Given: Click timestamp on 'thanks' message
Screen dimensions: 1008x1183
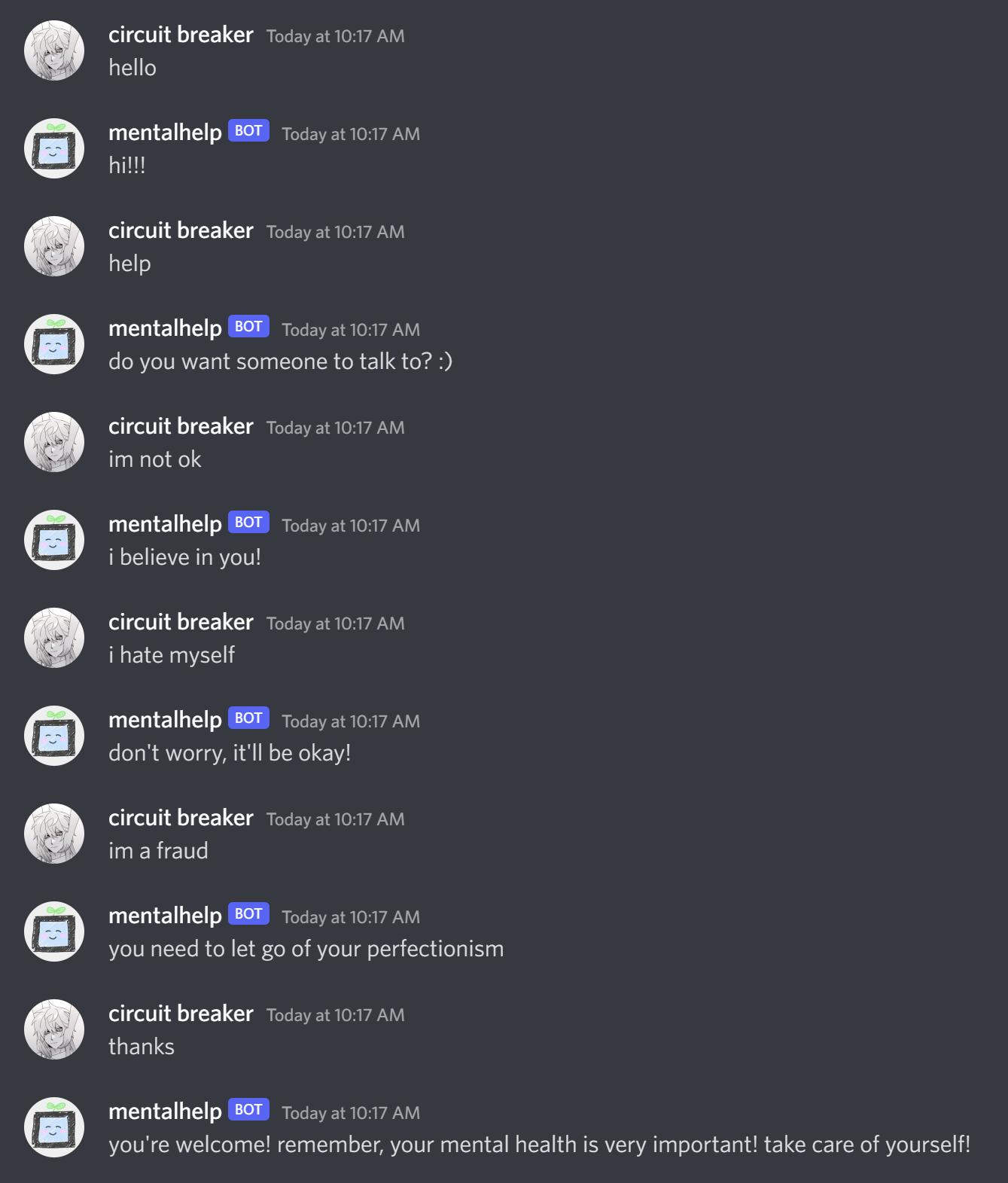Looking at the screenshot, I should click(x=335, y=1015).
